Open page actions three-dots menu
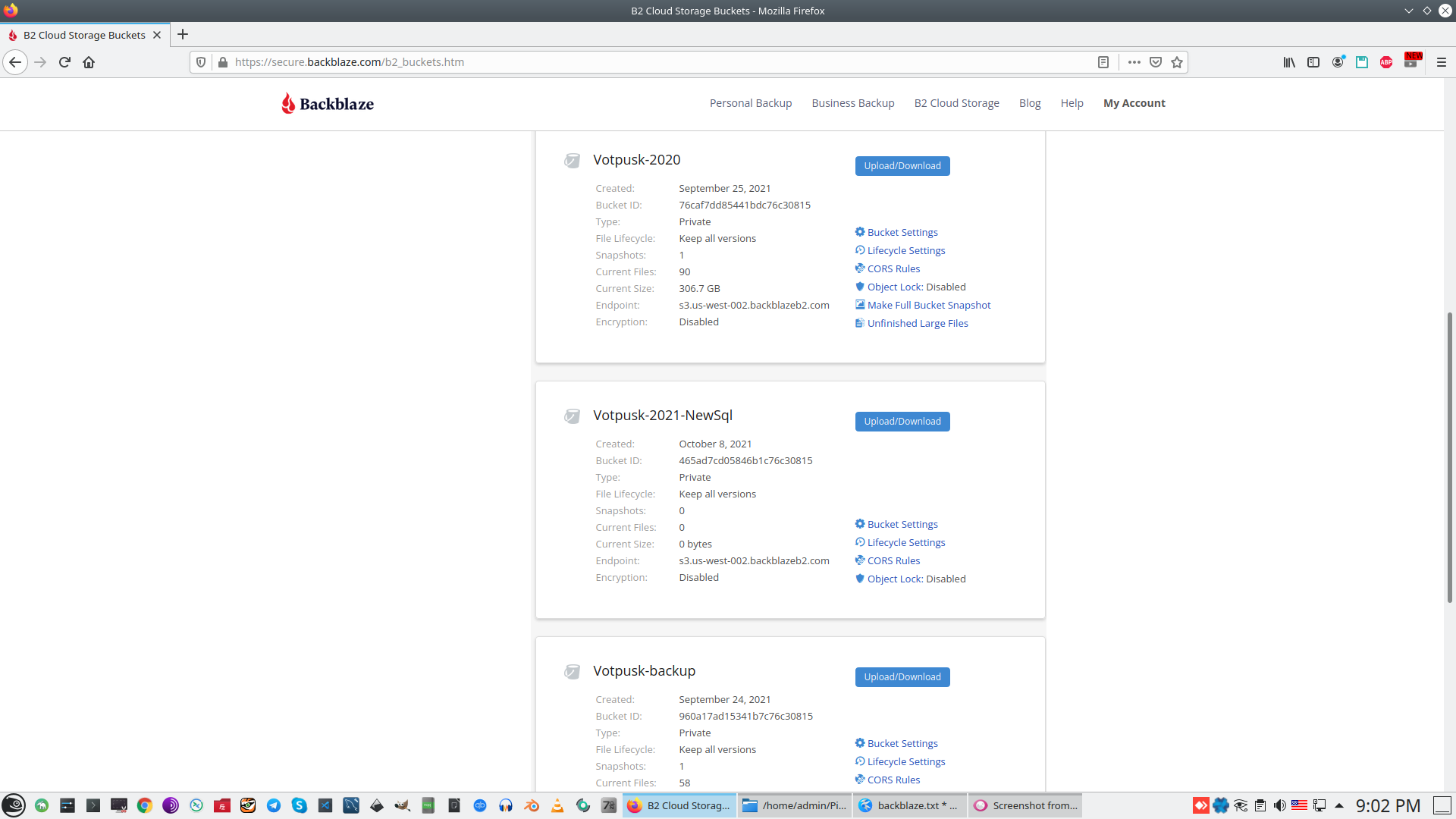This screenshot has width=1456, height=819. point(1134,62)
